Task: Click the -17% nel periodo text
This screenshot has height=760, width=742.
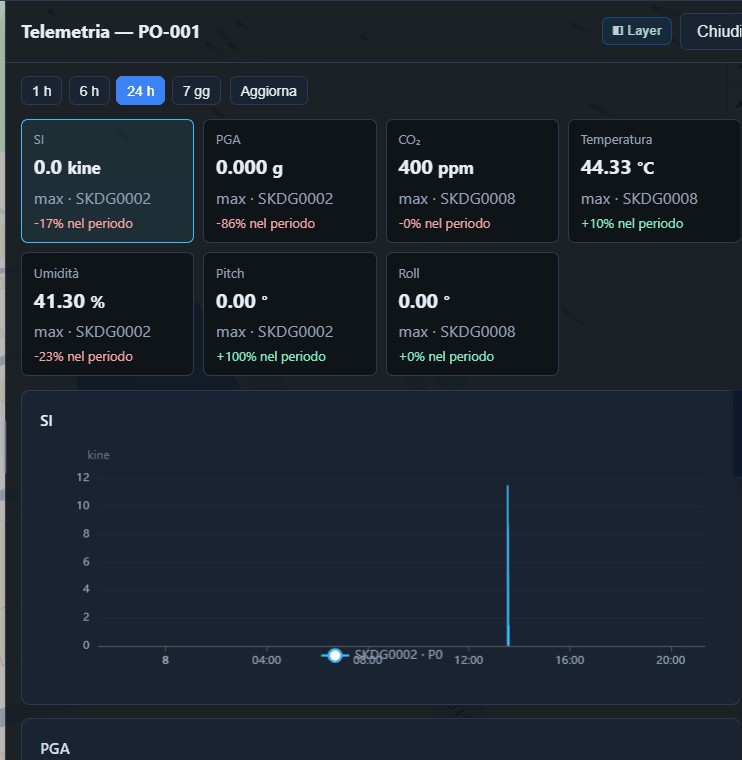Action: 83,223
